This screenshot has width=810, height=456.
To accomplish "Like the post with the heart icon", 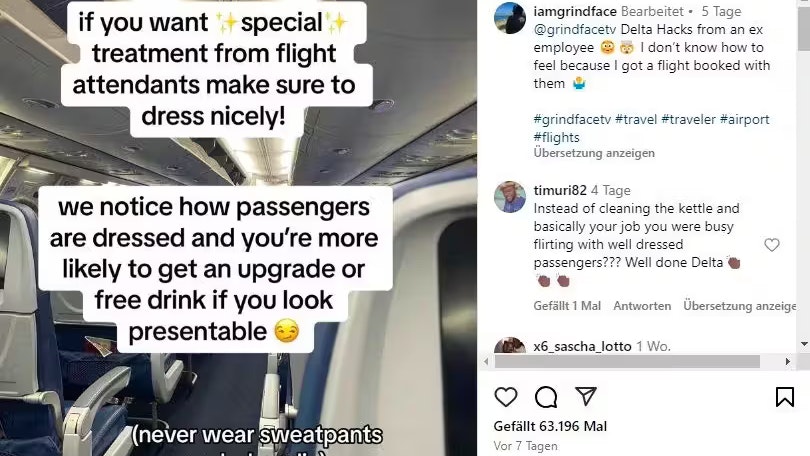I will pos(506,397).
